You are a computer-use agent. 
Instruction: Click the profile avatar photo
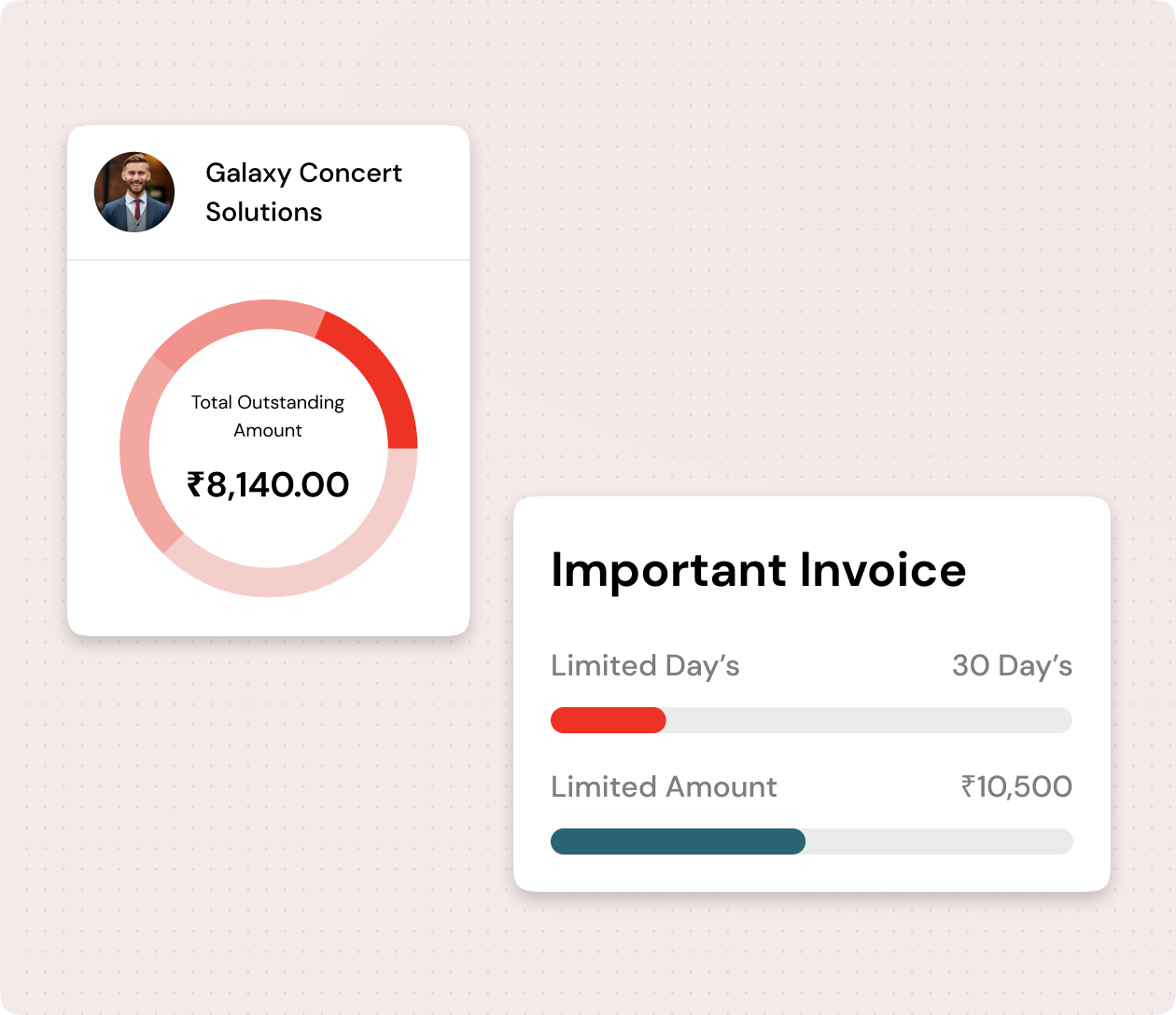[x=134, y=192]
